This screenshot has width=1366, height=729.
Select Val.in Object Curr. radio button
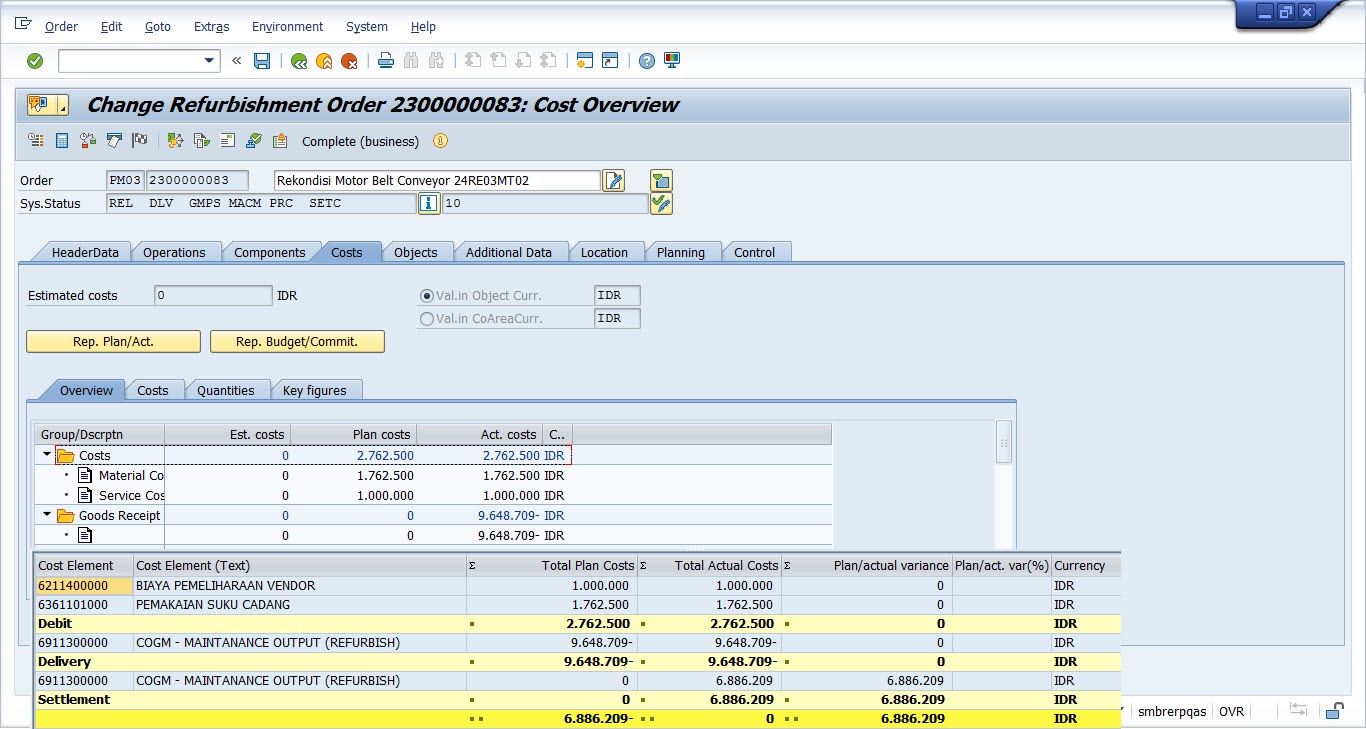428,296
